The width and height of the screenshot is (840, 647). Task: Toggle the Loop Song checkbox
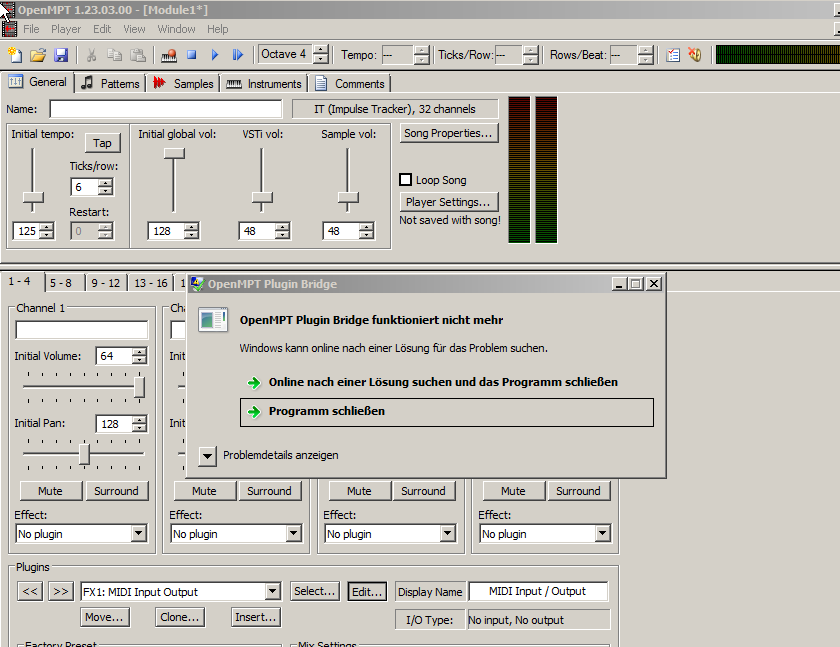pos(406,180)
